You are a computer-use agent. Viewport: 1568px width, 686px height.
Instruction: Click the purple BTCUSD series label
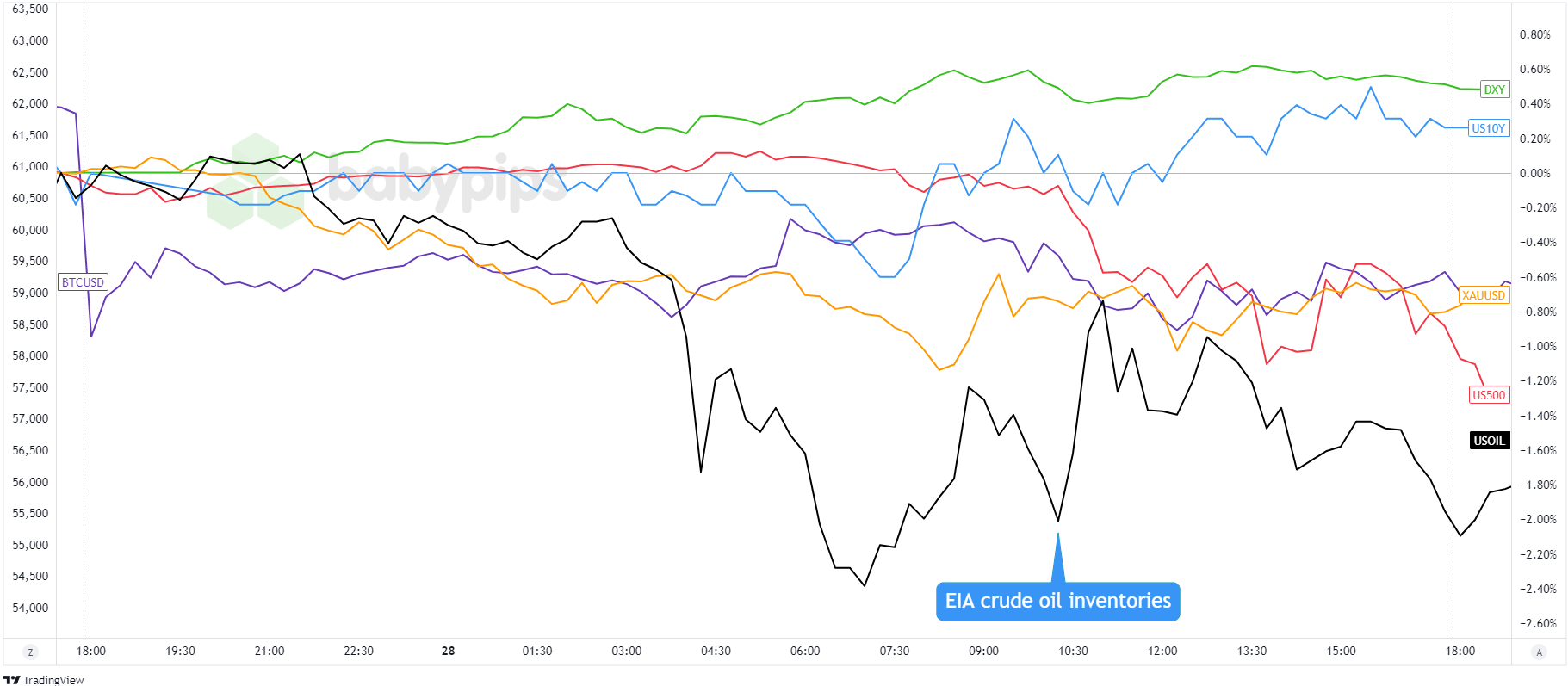pyautogui.click(x=83, y=282)
